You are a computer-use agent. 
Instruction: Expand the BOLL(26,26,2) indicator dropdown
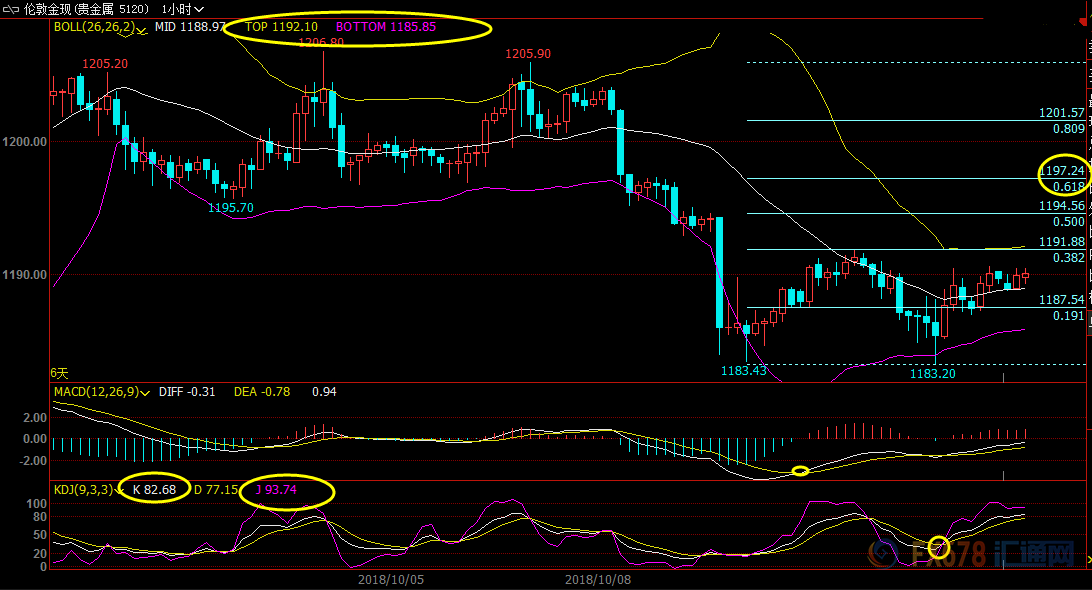[142, 28]
